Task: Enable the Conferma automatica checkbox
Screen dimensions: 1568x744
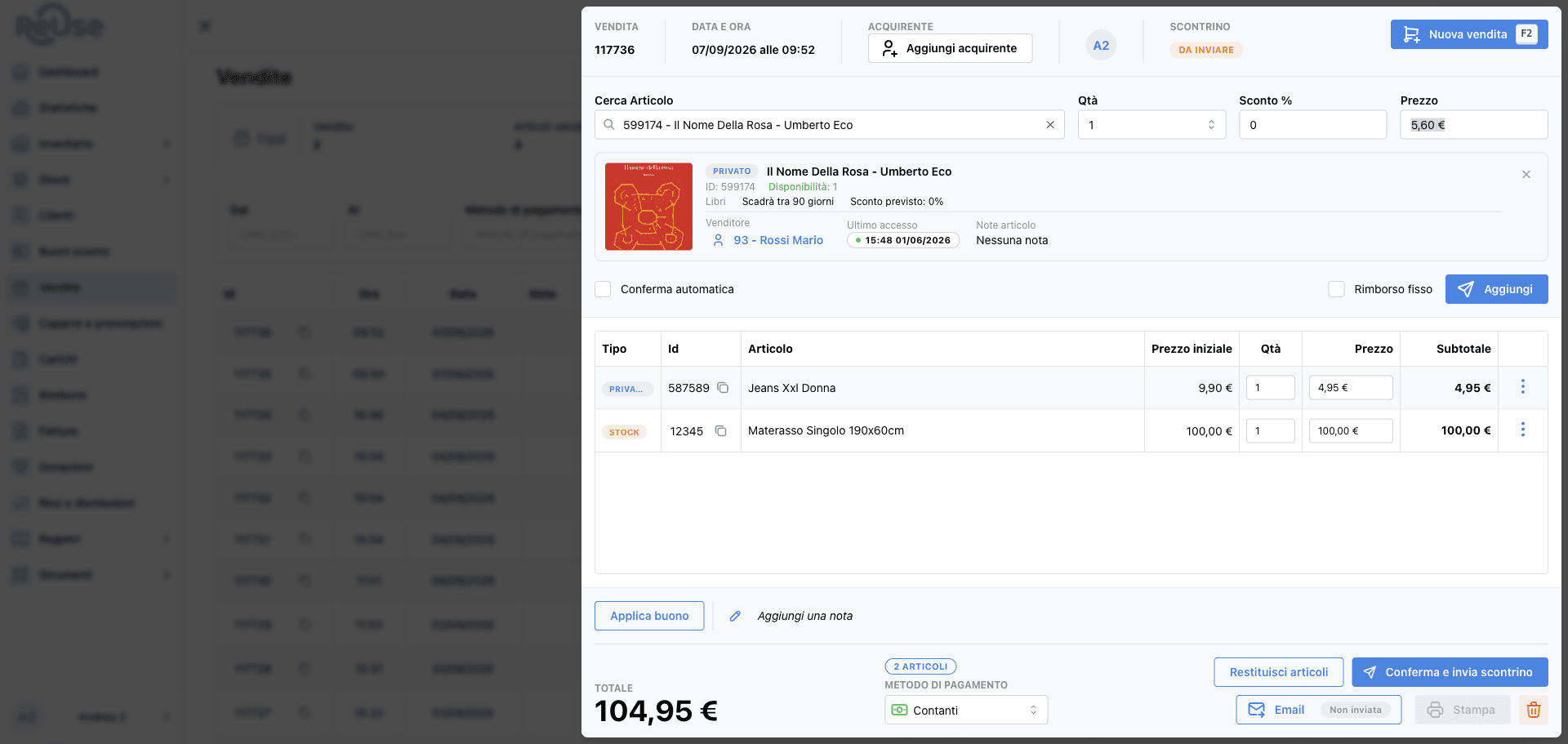Action: (603, 289)
